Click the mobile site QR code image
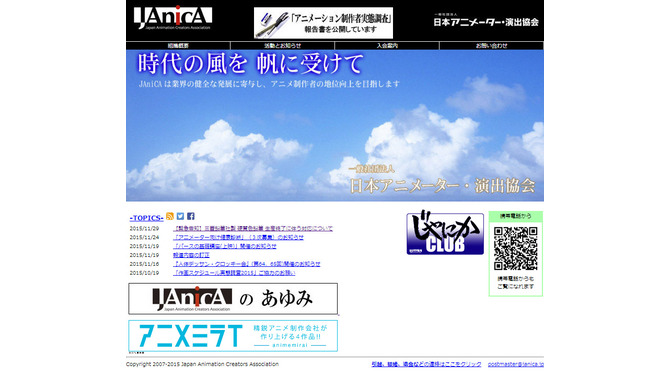 point(516,248)
